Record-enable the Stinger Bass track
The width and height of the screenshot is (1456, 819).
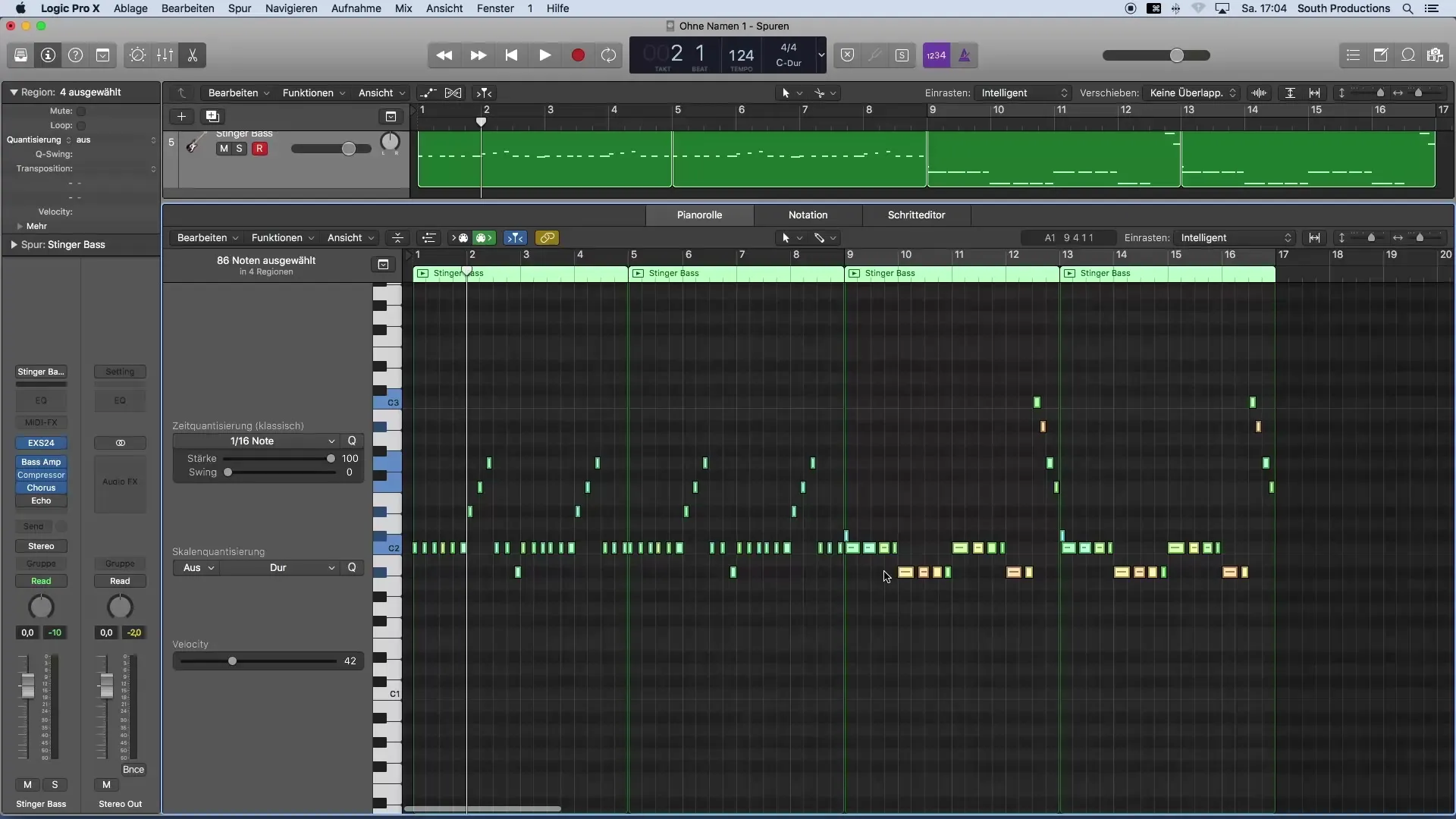[x=259, y=149]
